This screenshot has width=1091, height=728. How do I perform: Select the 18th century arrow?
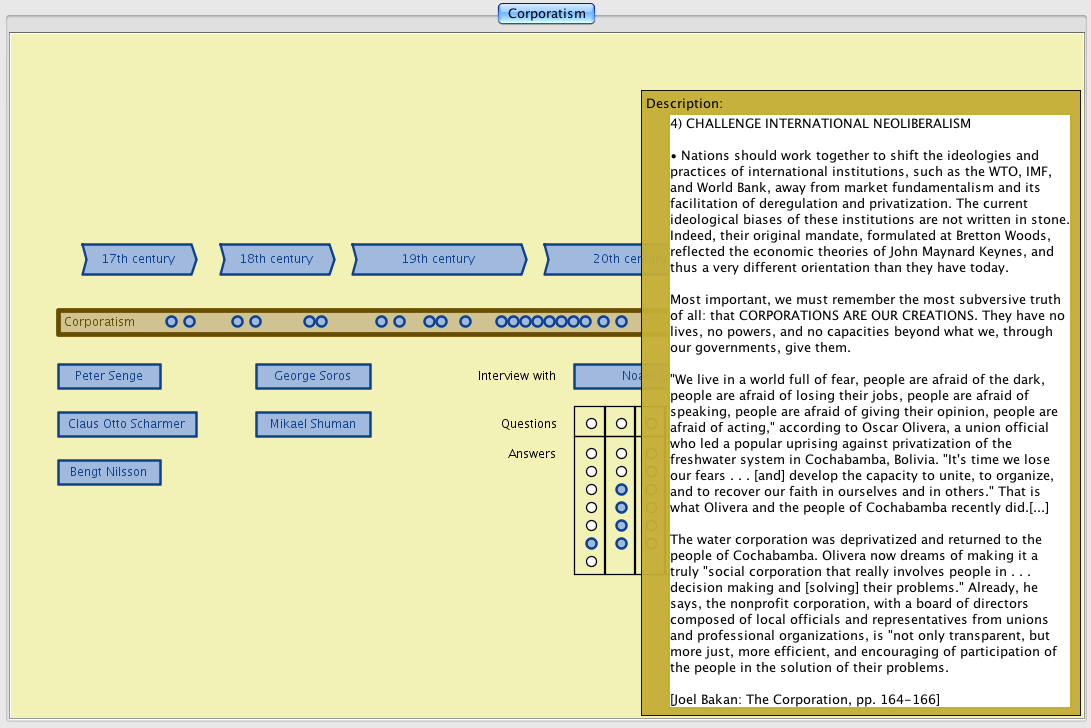click(x=276, y=259)
